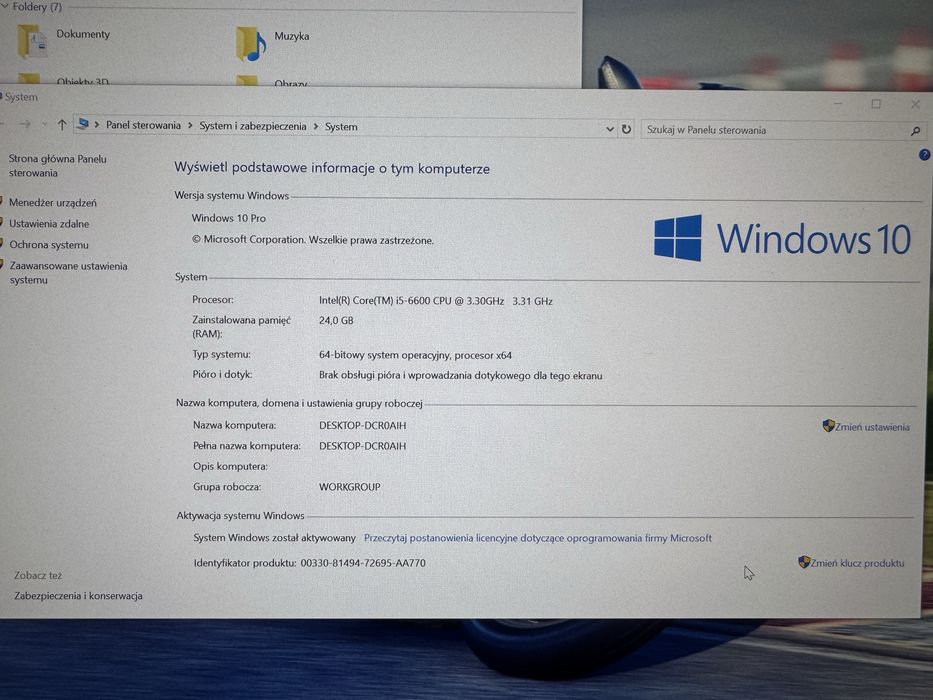Click Zmień ustawienia link text
Viewport: 933px width, 700px height.
(x=872, y=427)
